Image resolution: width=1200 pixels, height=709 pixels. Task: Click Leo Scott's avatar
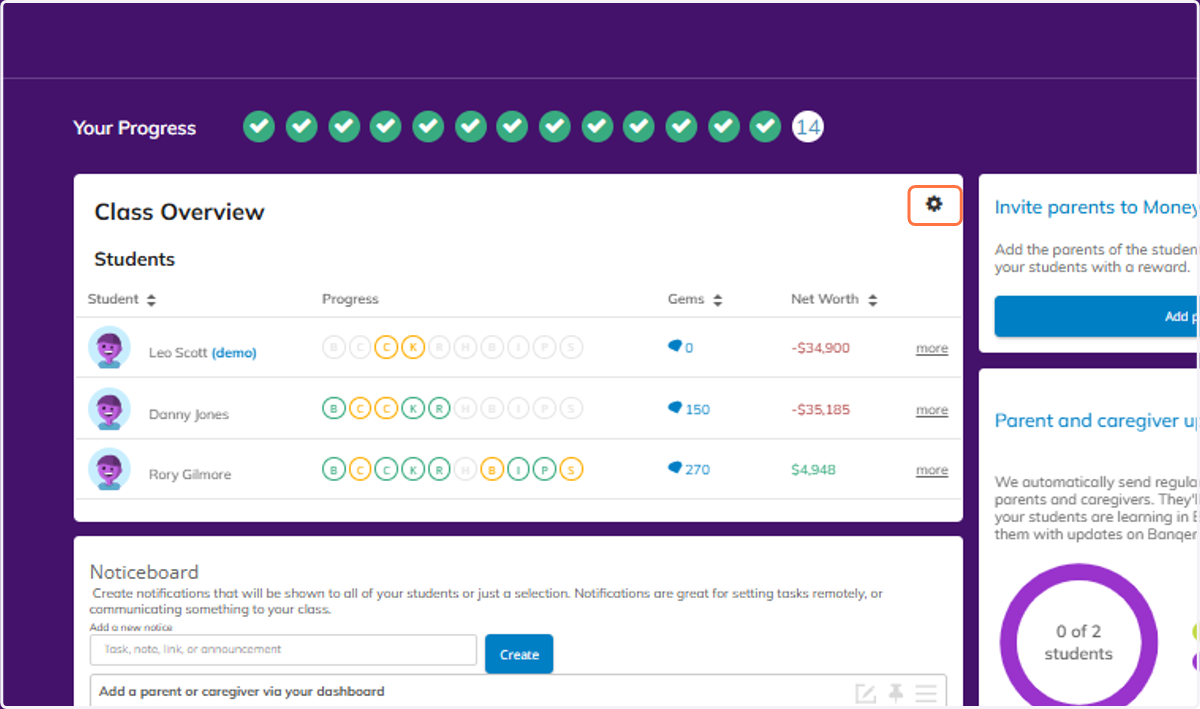(x=109, y=348)
